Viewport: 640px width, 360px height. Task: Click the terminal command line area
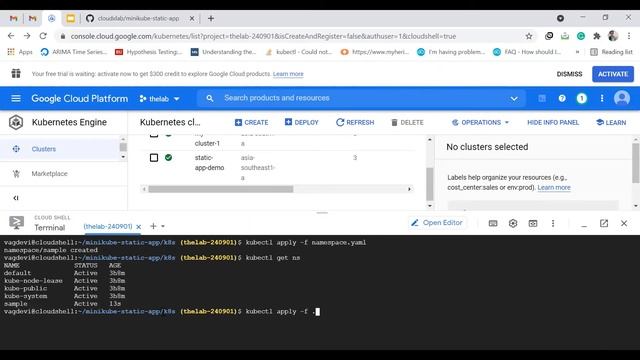pyautogui.click(x=320, y=292)
